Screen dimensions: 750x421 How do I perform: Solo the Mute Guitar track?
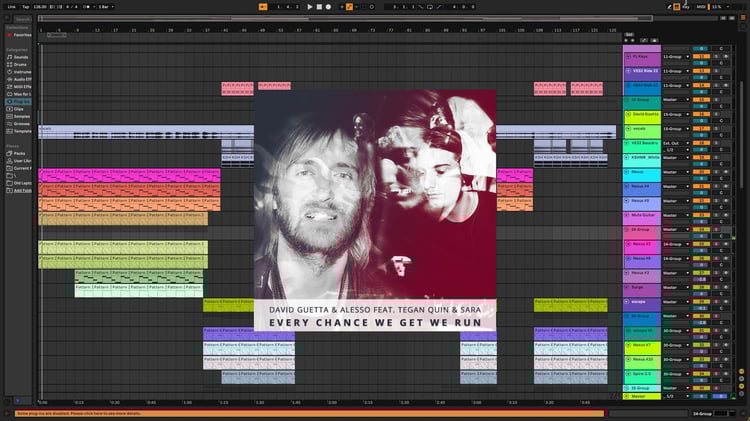tap(716, 215)
